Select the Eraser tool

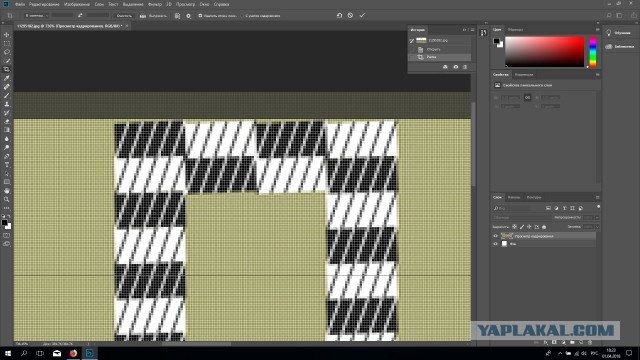tap(7, 121)
